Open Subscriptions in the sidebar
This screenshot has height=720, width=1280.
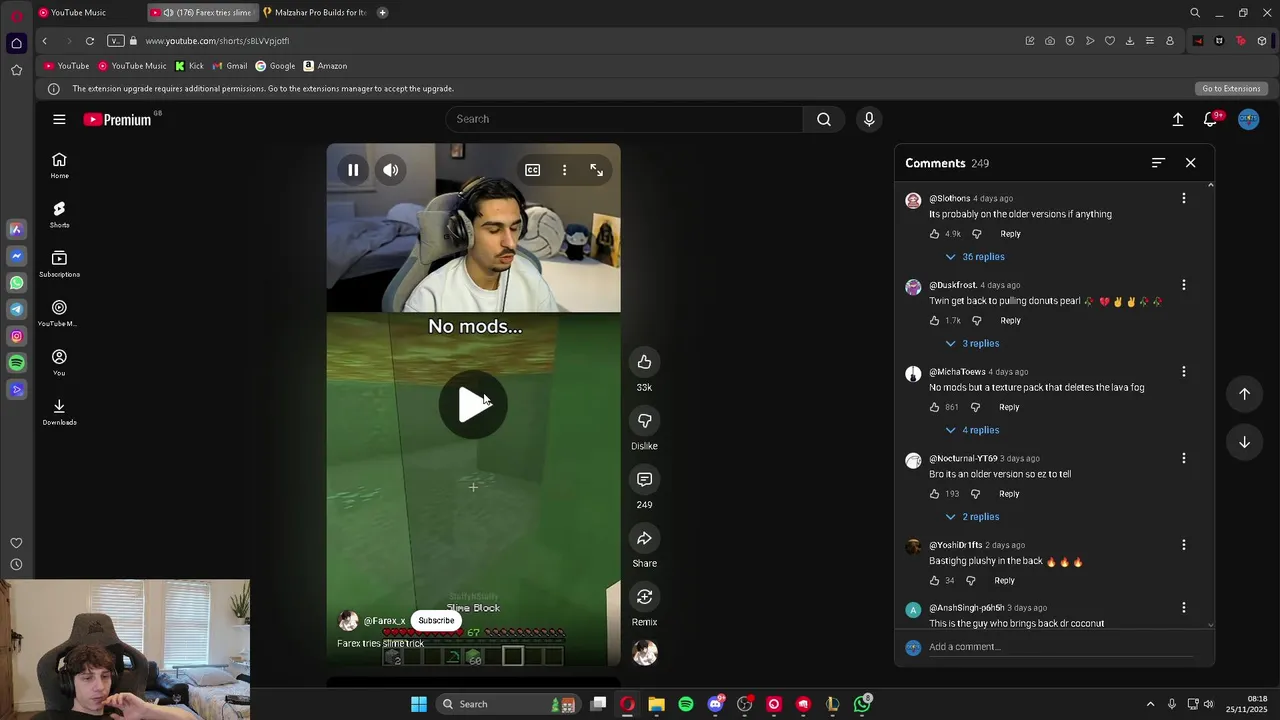pos(59,264)
